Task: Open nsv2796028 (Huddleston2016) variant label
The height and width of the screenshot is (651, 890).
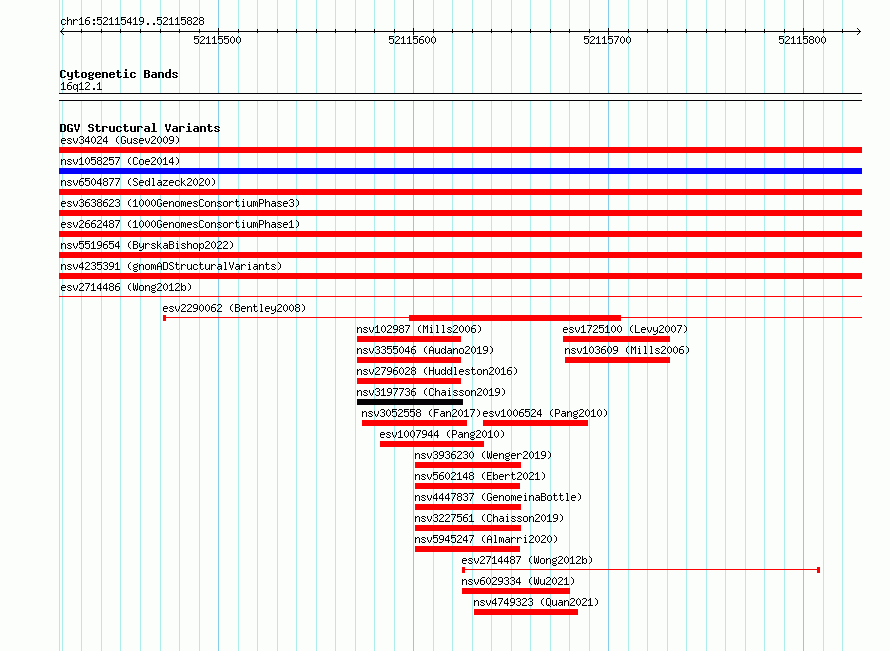Action: click(437, 371)
